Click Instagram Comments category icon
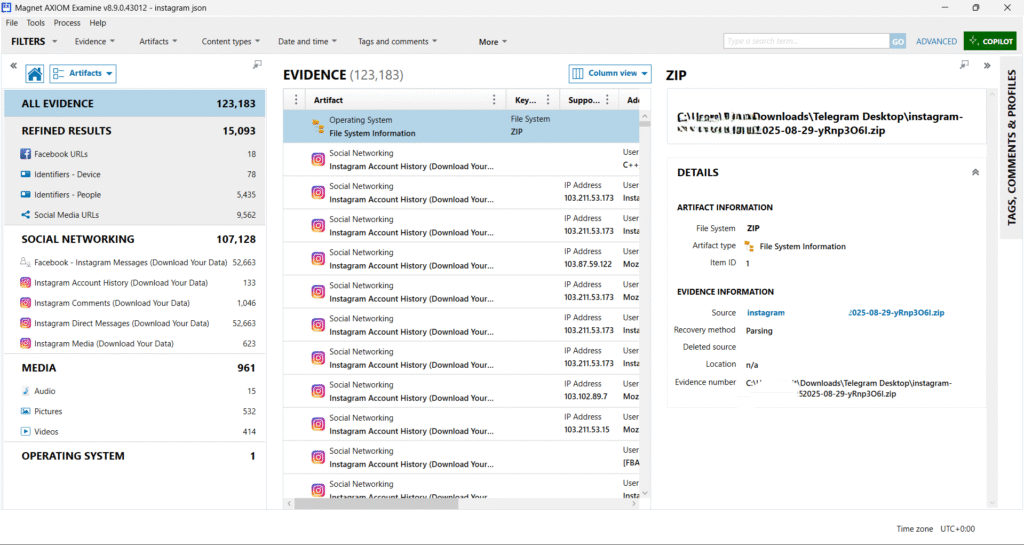This screenshot has width=1024, height=545. coord(25,303)
